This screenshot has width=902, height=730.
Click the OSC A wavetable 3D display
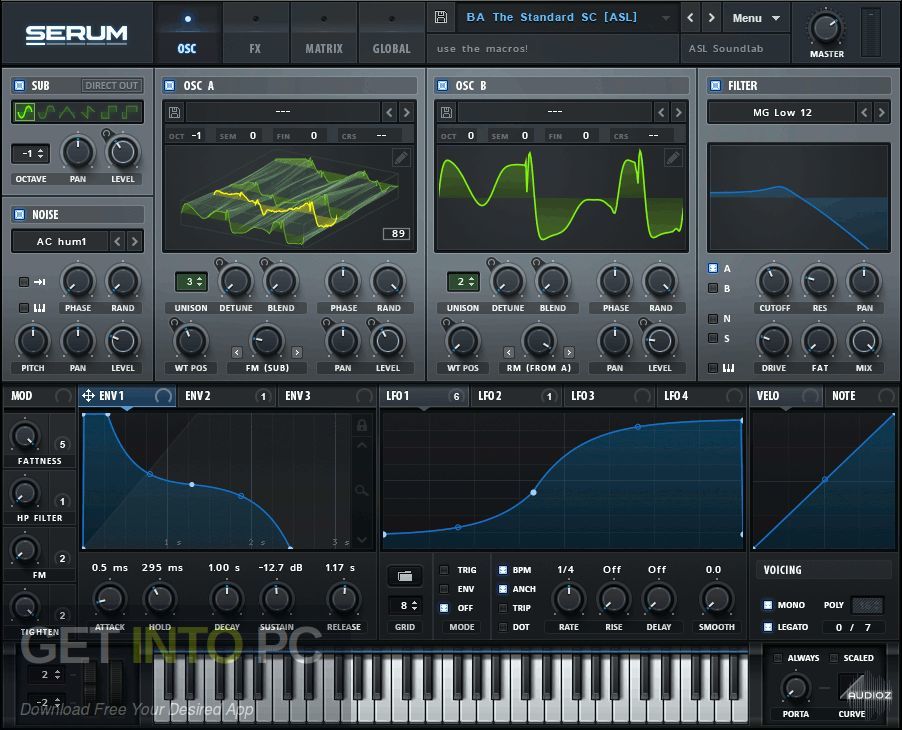pyautogui.click(x=289, y=198)
